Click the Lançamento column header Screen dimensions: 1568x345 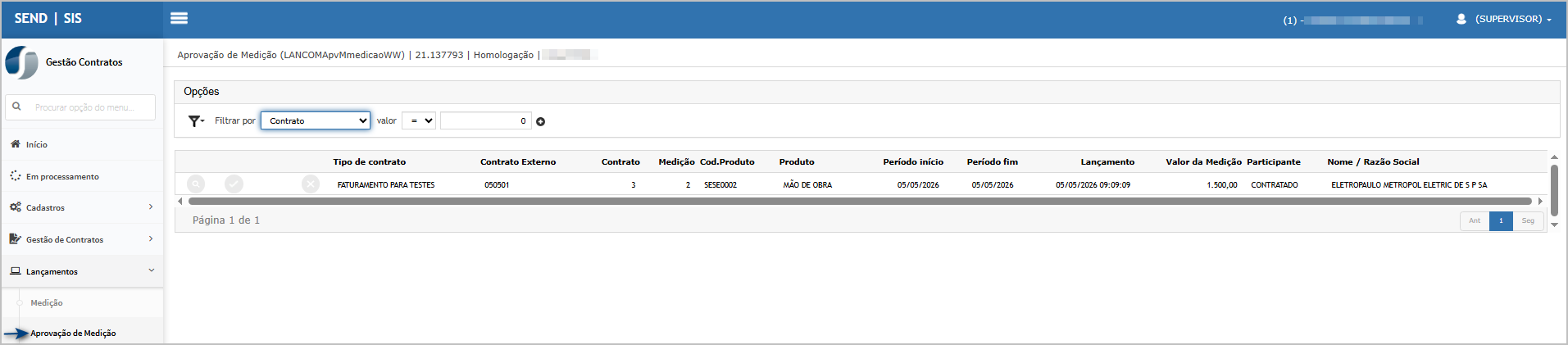pos(1107,162)
